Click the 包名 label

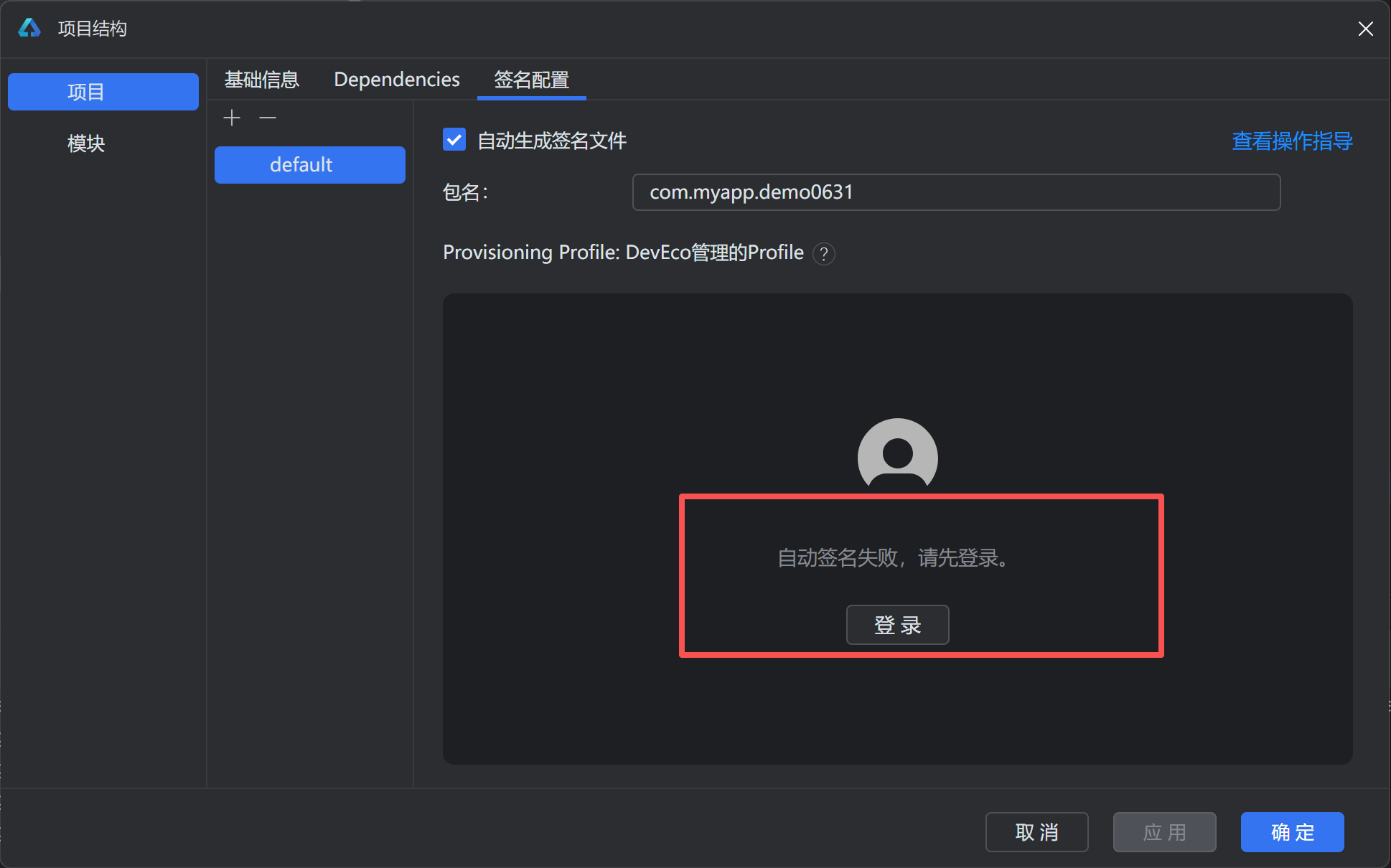466,192
